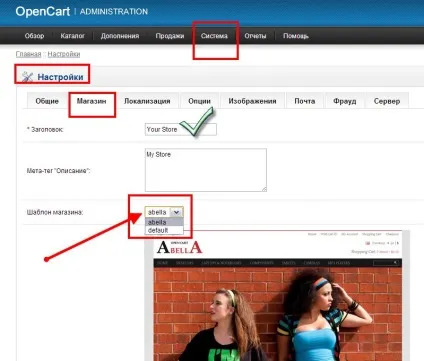424x361 pixels.
Task: Open the Помощь menu
Action: (x=296, y=36)
